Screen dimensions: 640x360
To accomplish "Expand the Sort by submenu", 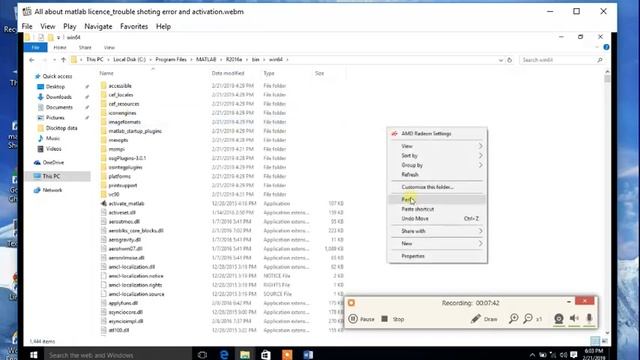I will pos(437,156).
